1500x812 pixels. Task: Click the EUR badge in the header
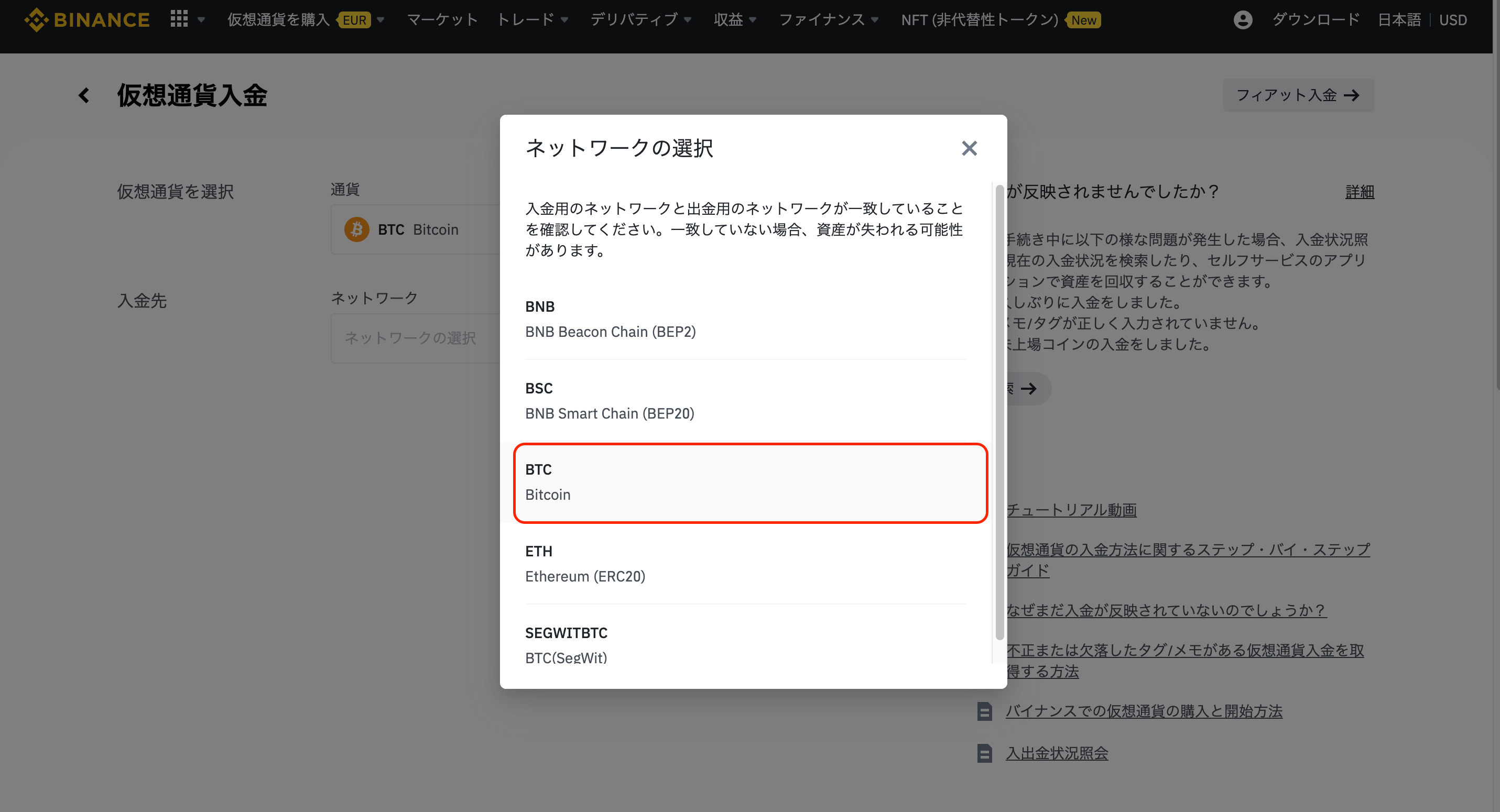pos(354,20)
